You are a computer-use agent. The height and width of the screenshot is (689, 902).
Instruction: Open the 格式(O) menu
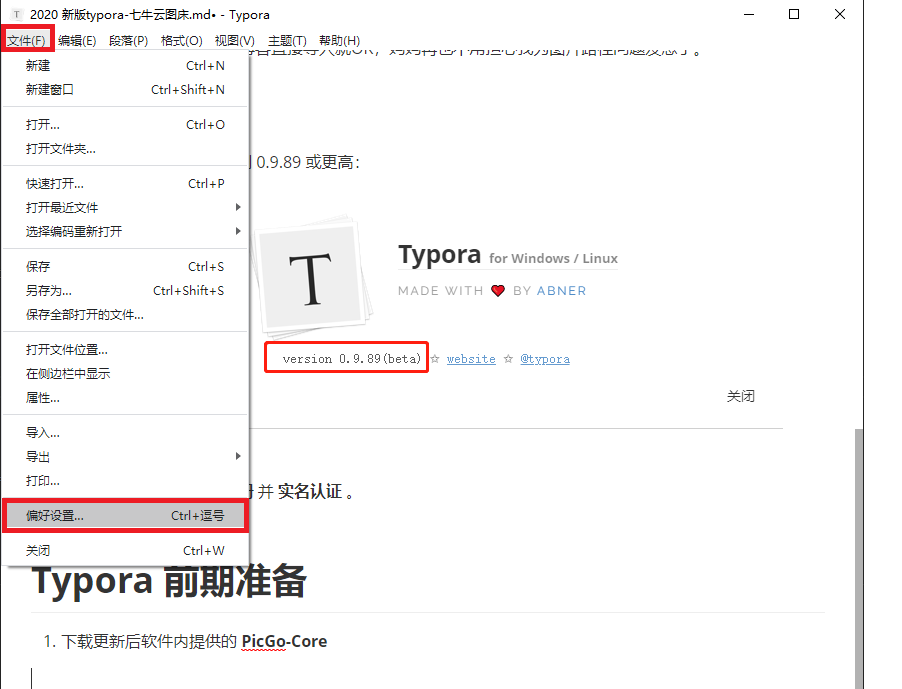pos(181,40)
